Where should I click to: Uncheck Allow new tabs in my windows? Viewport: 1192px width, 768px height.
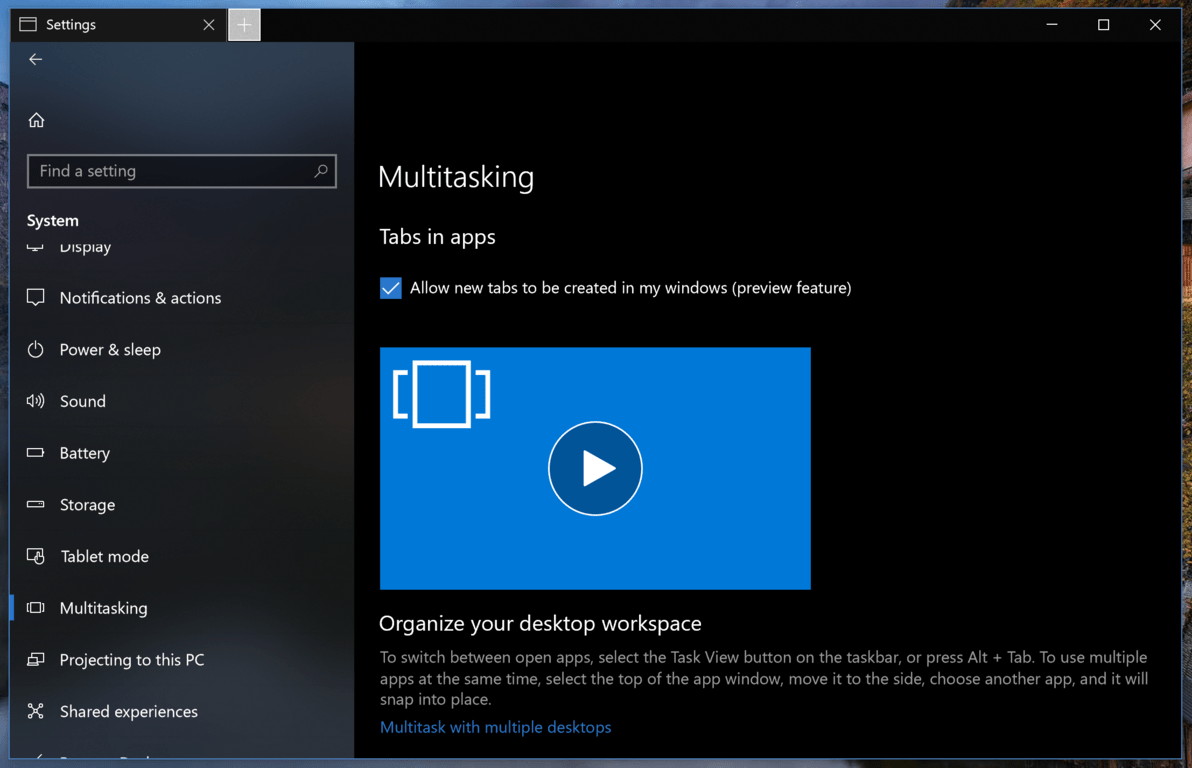coord(391,288)
